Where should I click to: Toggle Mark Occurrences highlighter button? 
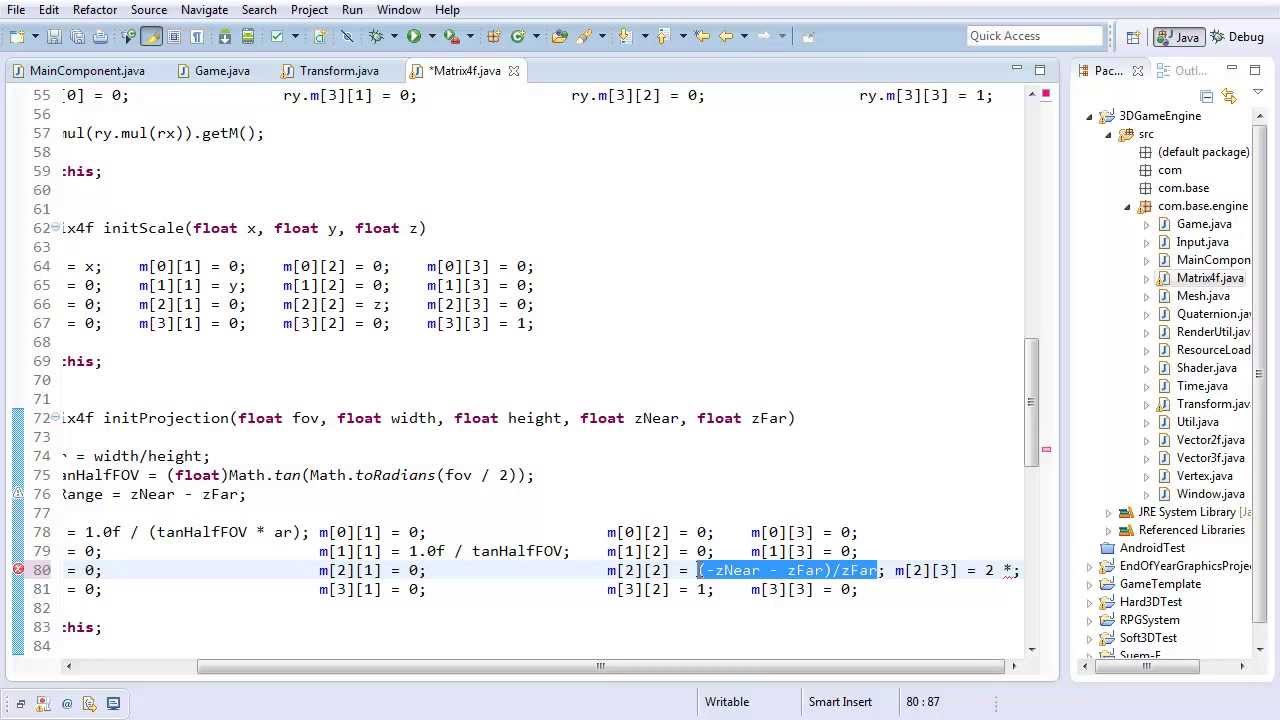(x=151, y=36)
